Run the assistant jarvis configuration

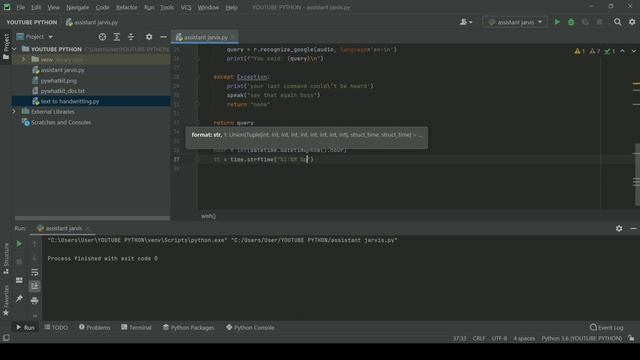pos(557,22)
